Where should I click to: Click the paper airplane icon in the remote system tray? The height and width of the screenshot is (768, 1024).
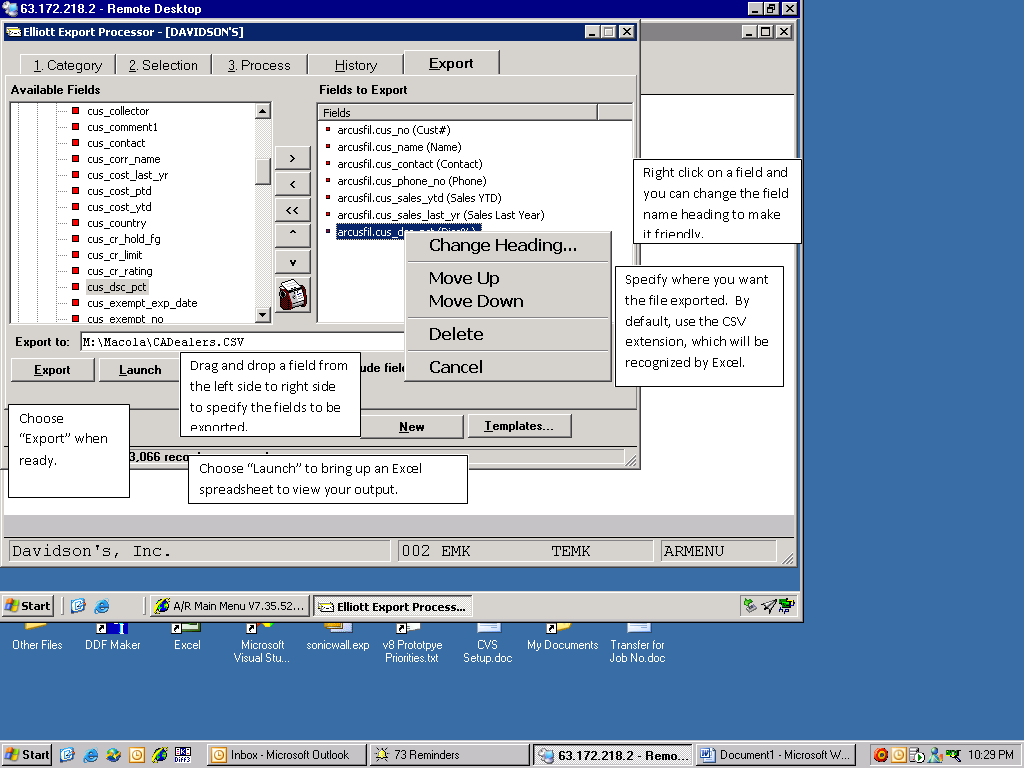tap(769, 606)
